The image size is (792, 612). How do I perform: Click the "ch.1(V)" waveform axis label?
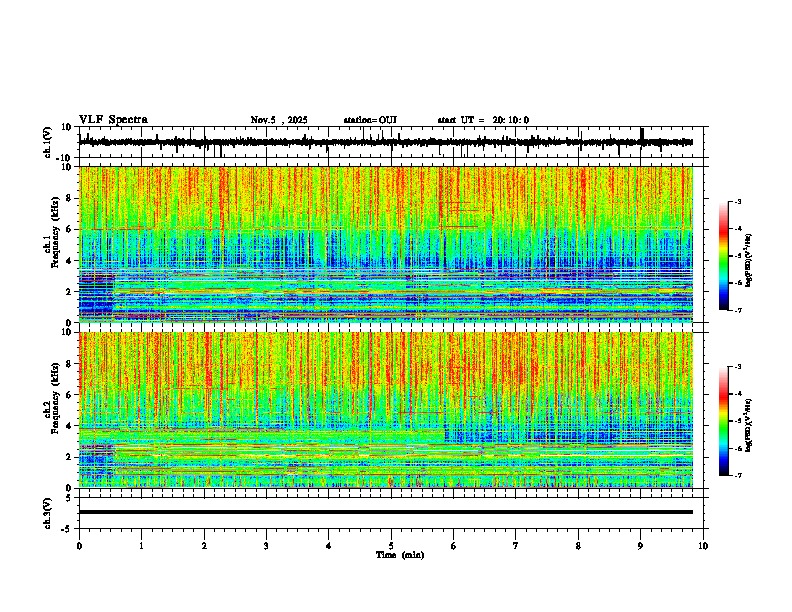coord(48,142)
